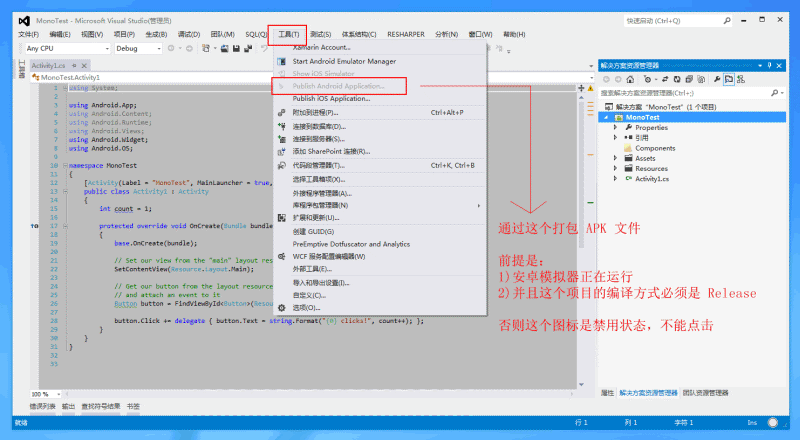
Task: Toggle Show All Files in Solution Explorer
Action: point(700,78)
